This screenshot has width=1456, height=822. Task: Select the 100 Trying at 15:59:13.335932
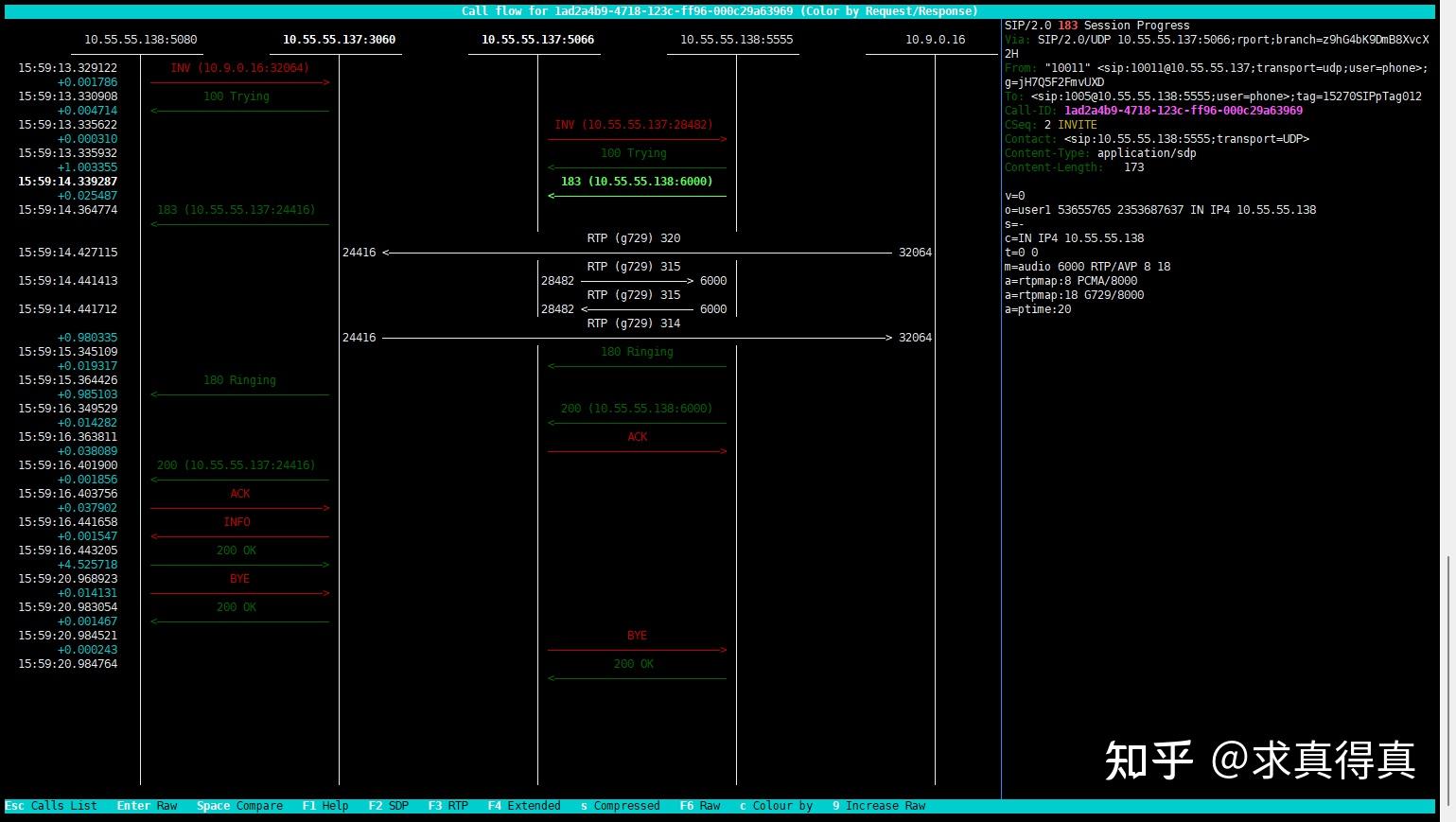coord(634,153)
